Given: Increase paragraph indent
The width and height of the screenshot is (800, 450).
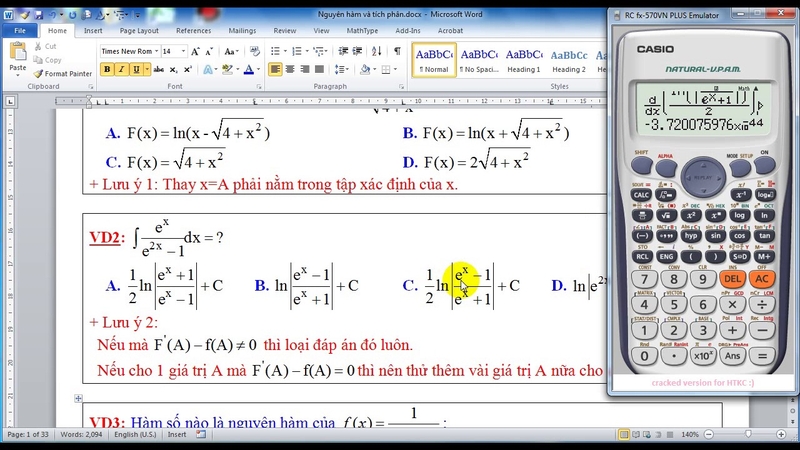Looking at the screenshot, I should pos(358,51).
